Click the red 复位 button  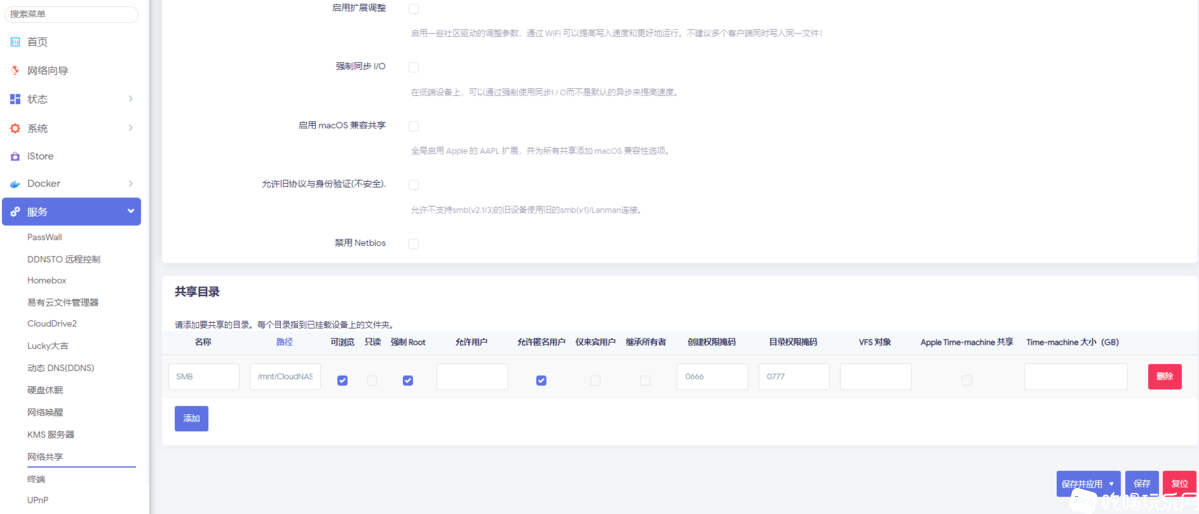1179,484
